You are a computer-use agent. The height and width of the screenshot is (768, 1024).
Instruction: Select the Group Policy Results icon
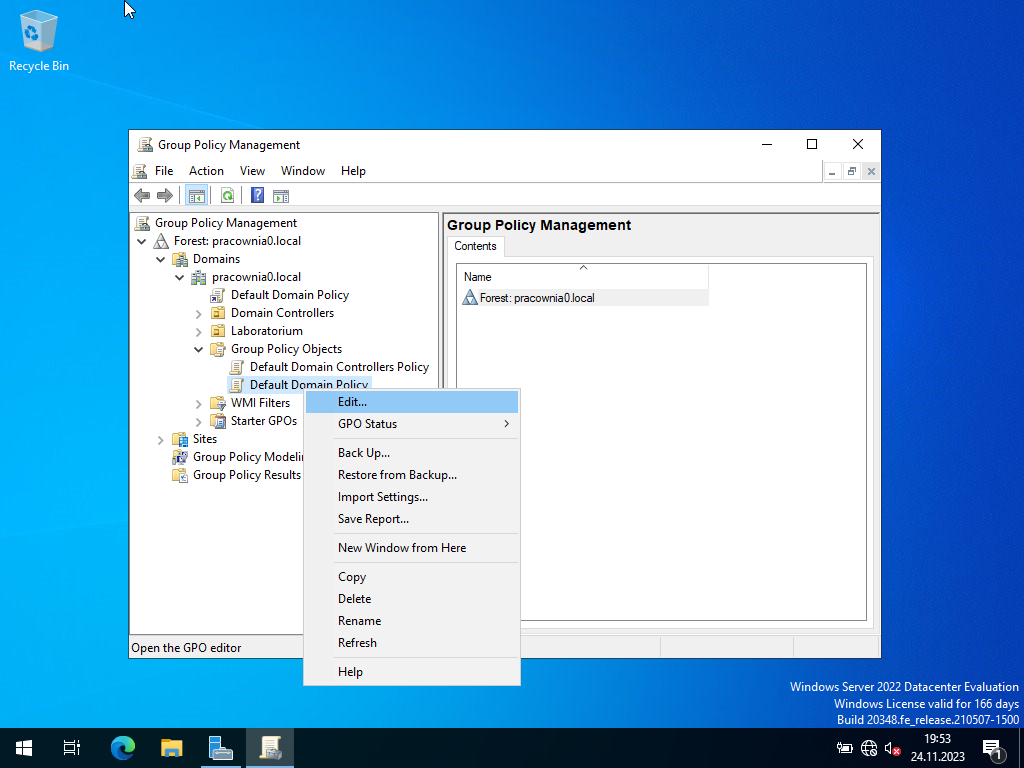point(180,475)
